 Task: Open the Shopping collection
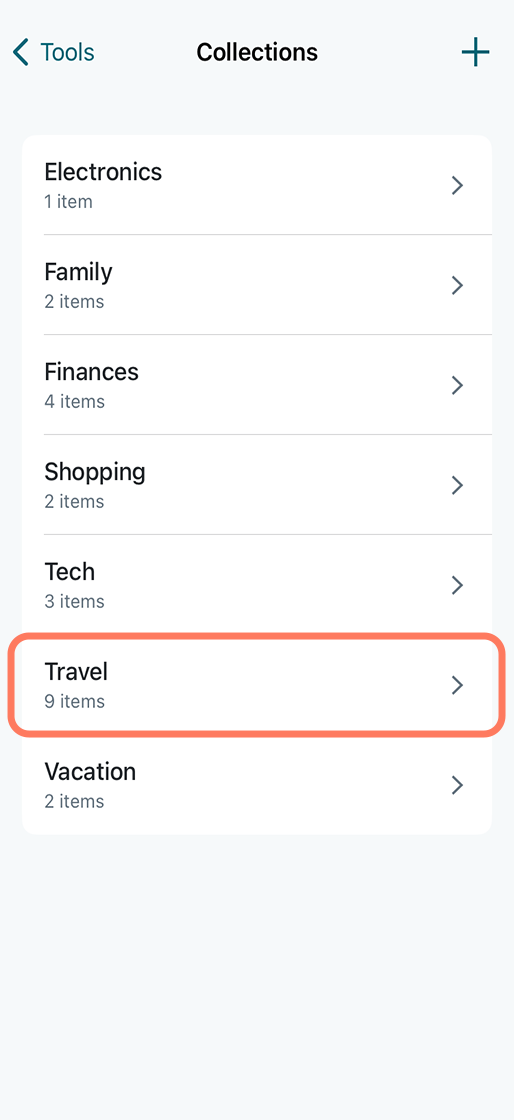tap(257, 485)
